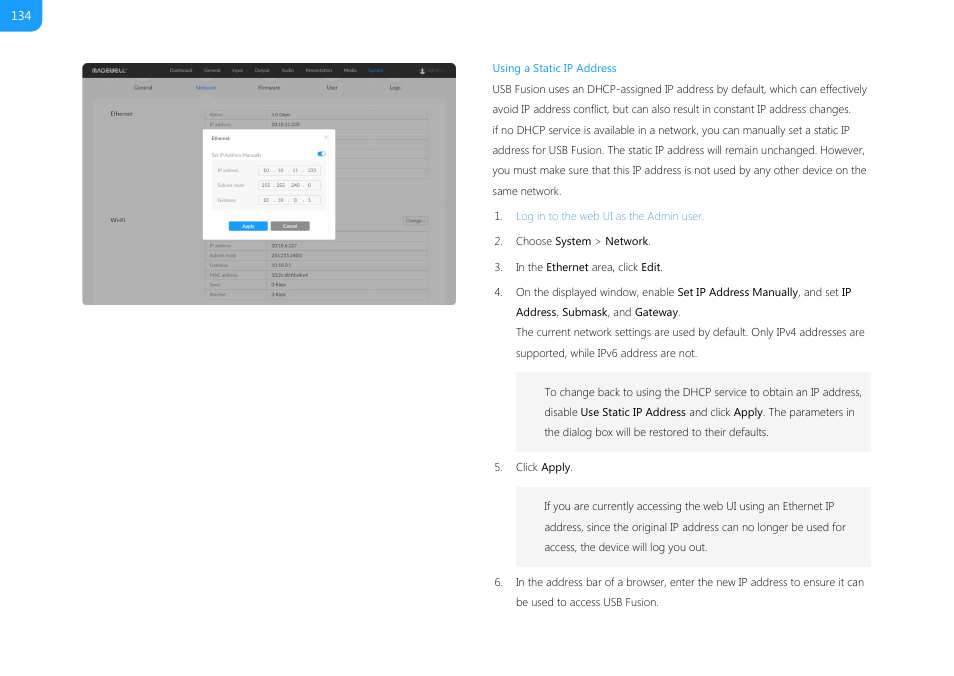Open the Audio menu
Viewport: 954px width, 676px height.
(x=287, y=71)
